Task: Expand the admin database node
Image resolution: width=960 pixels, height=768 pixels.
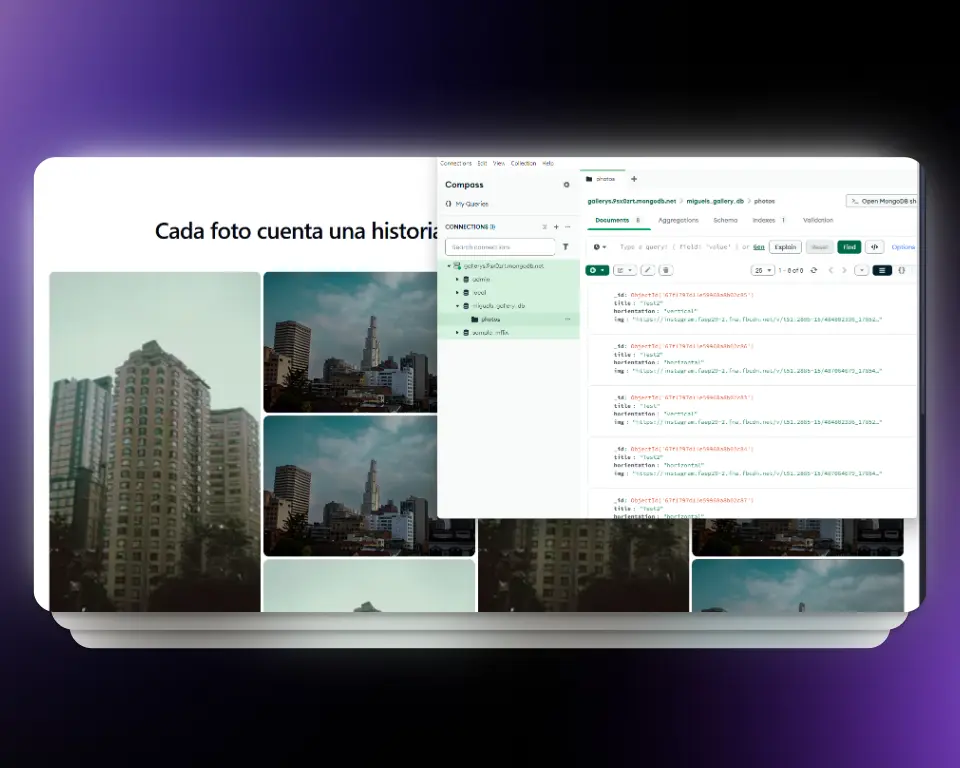Action: tap(457, 279)
